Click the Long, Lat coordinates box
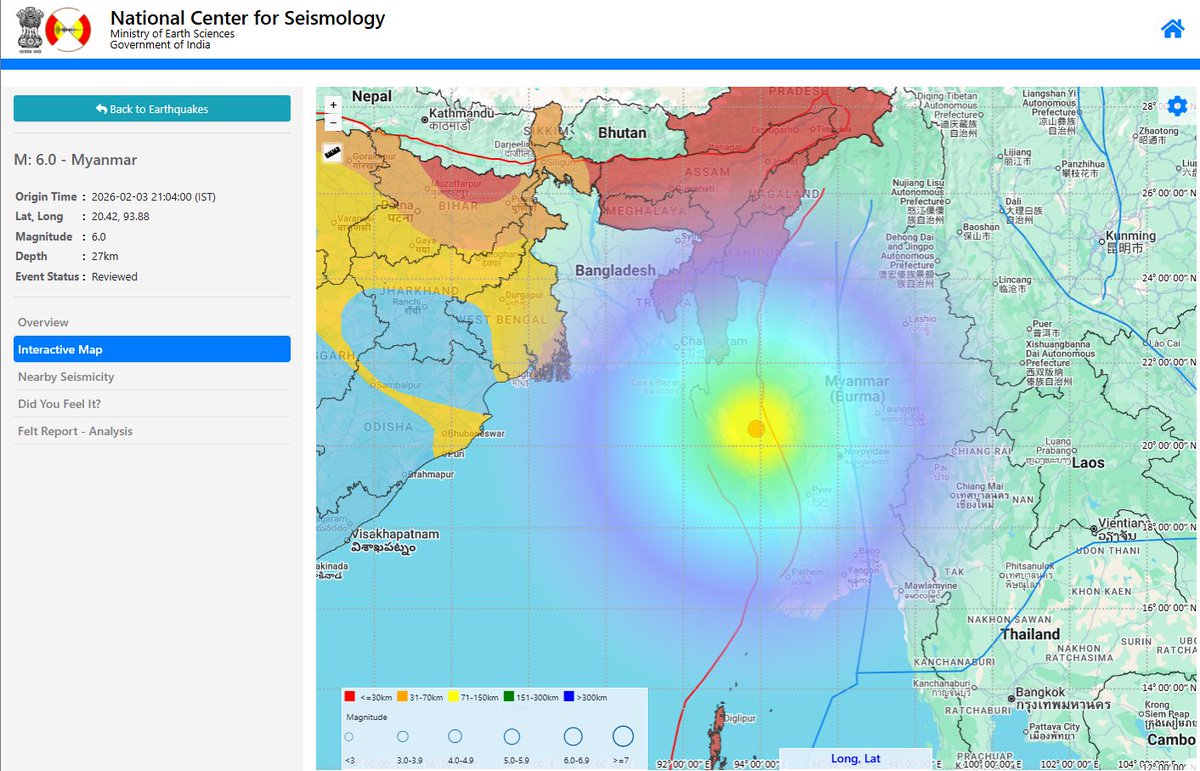The height and width of the screenshot is (771, 1200). coord(855,759)
